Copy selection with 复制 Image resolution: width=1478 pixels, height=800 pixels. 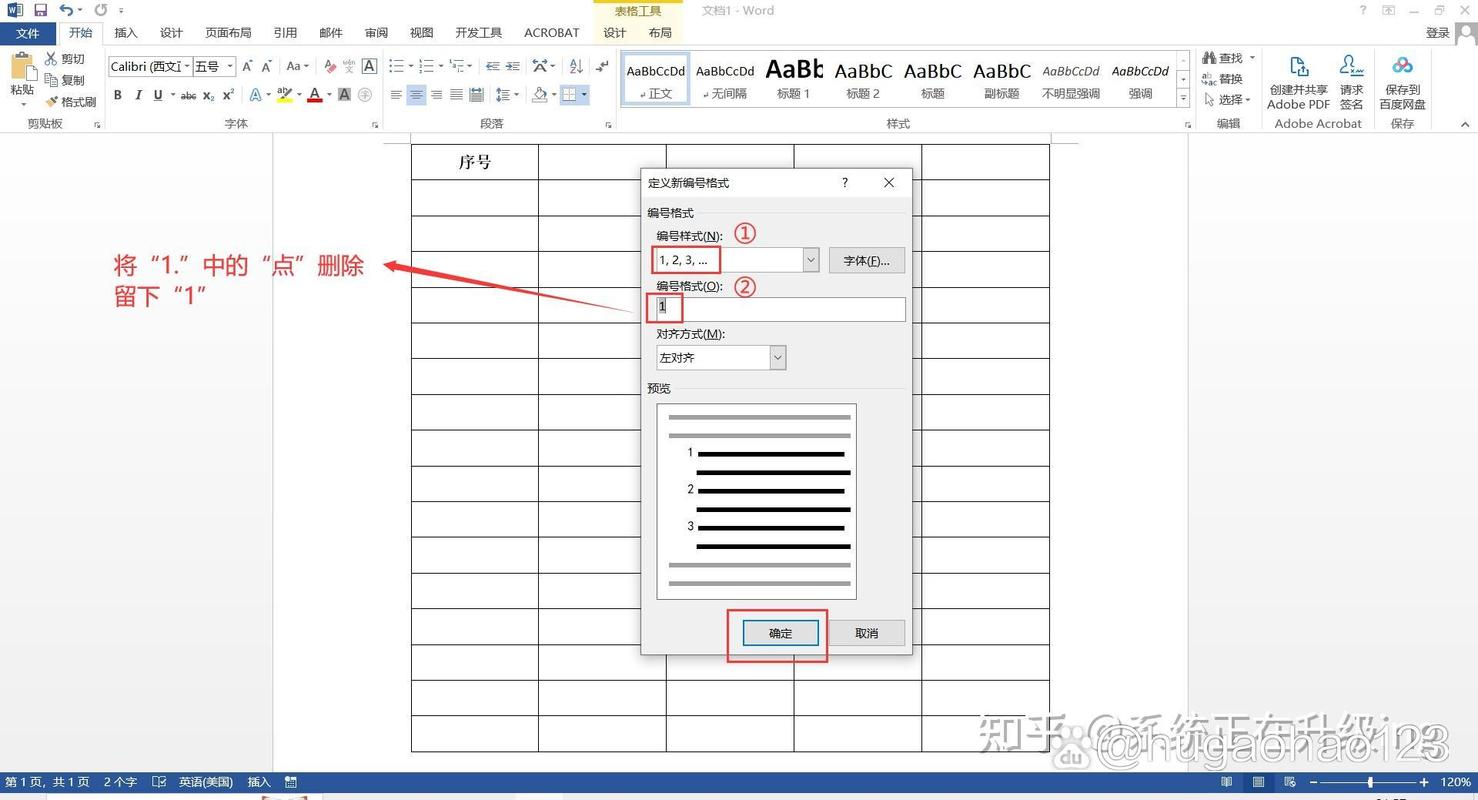65,80
